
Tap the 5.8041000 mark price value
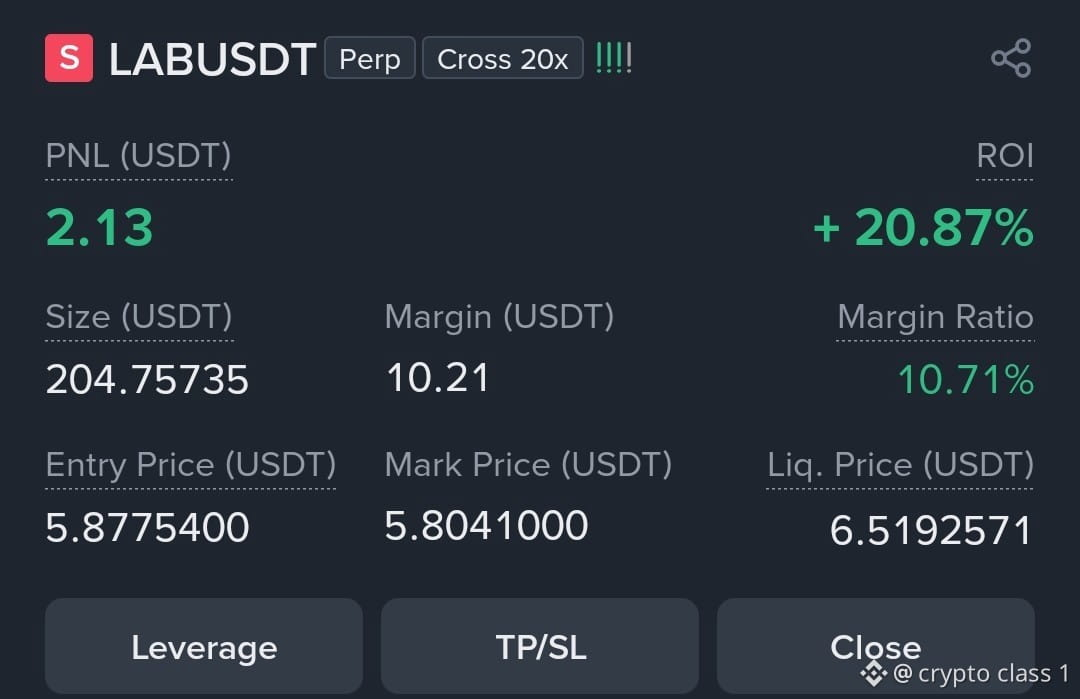point(486,525)
